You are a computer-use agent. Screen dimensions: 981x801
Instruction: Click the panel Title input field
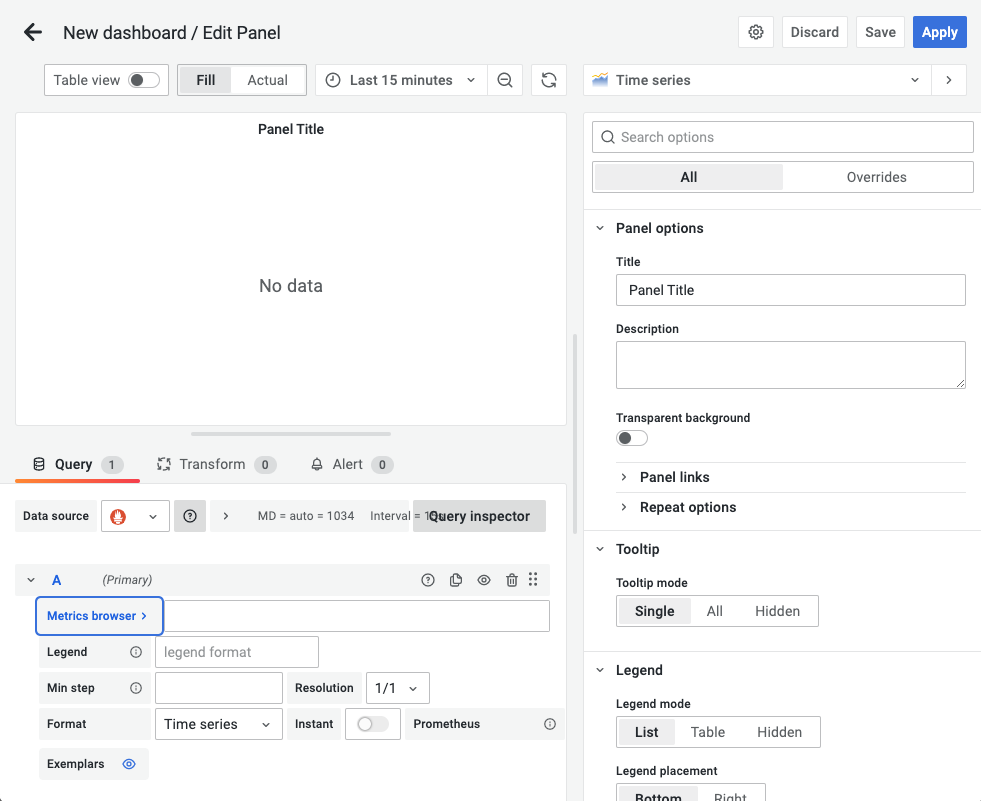click(791, 290)
